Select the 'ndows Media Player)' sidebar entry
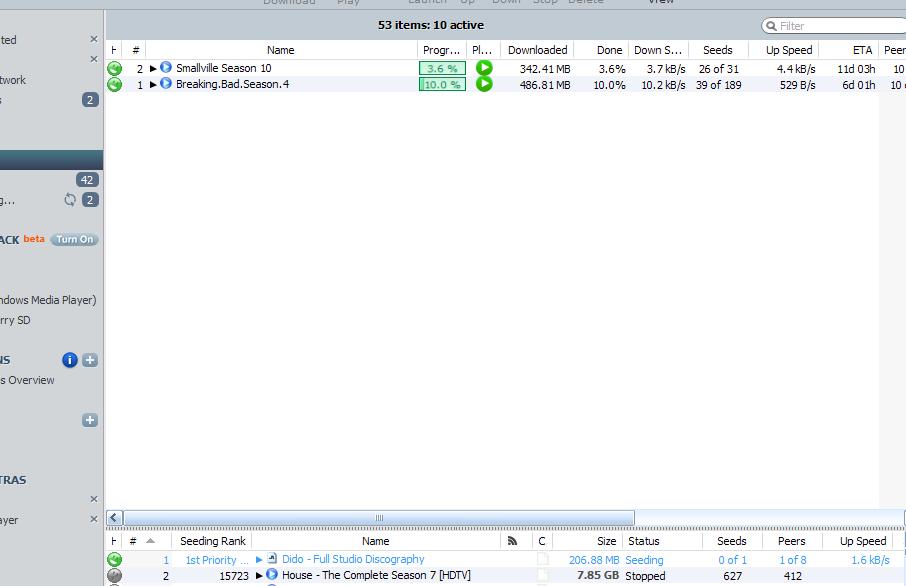The image size is (906, 586). 49,300
